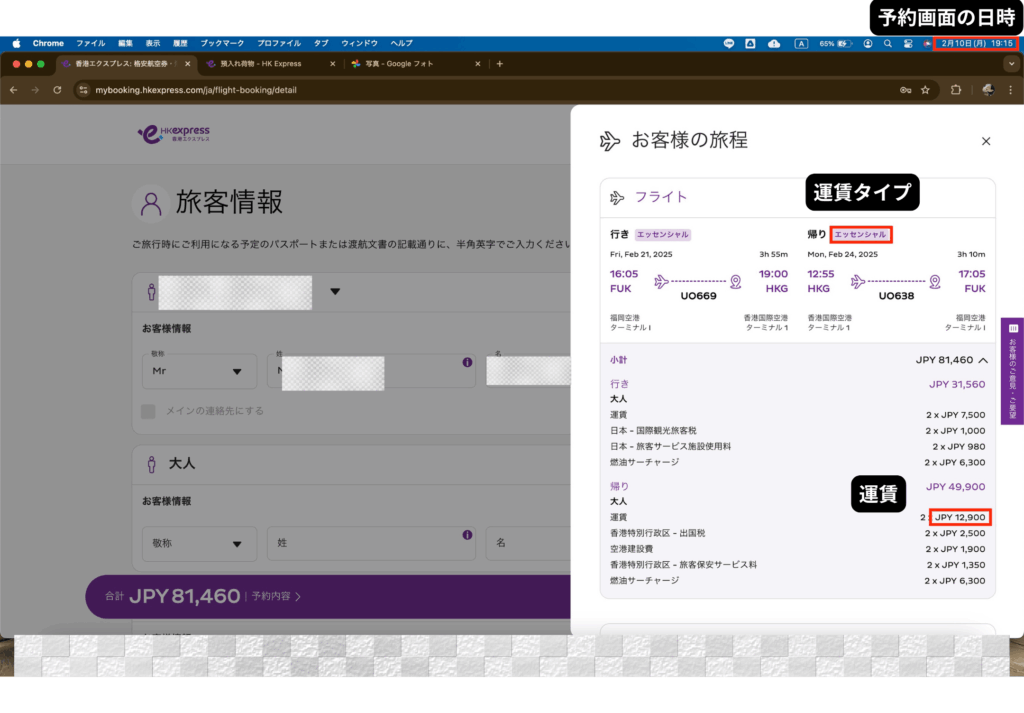This screenshot has height=713, width=1024.
Task: Open the お客様のご意見・ご要望 feedback side tab
Action: pos(1012,370)
